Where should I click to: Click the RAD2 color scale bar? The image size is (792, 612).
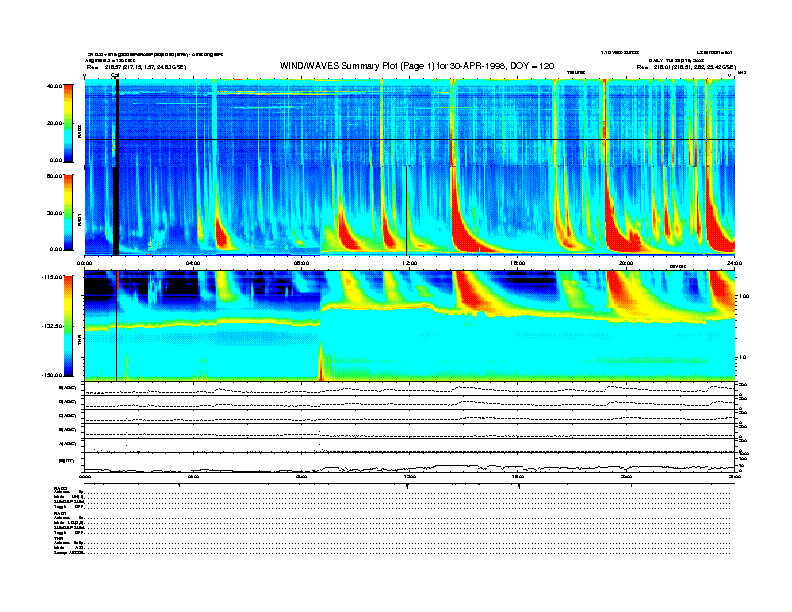[68, 124]
